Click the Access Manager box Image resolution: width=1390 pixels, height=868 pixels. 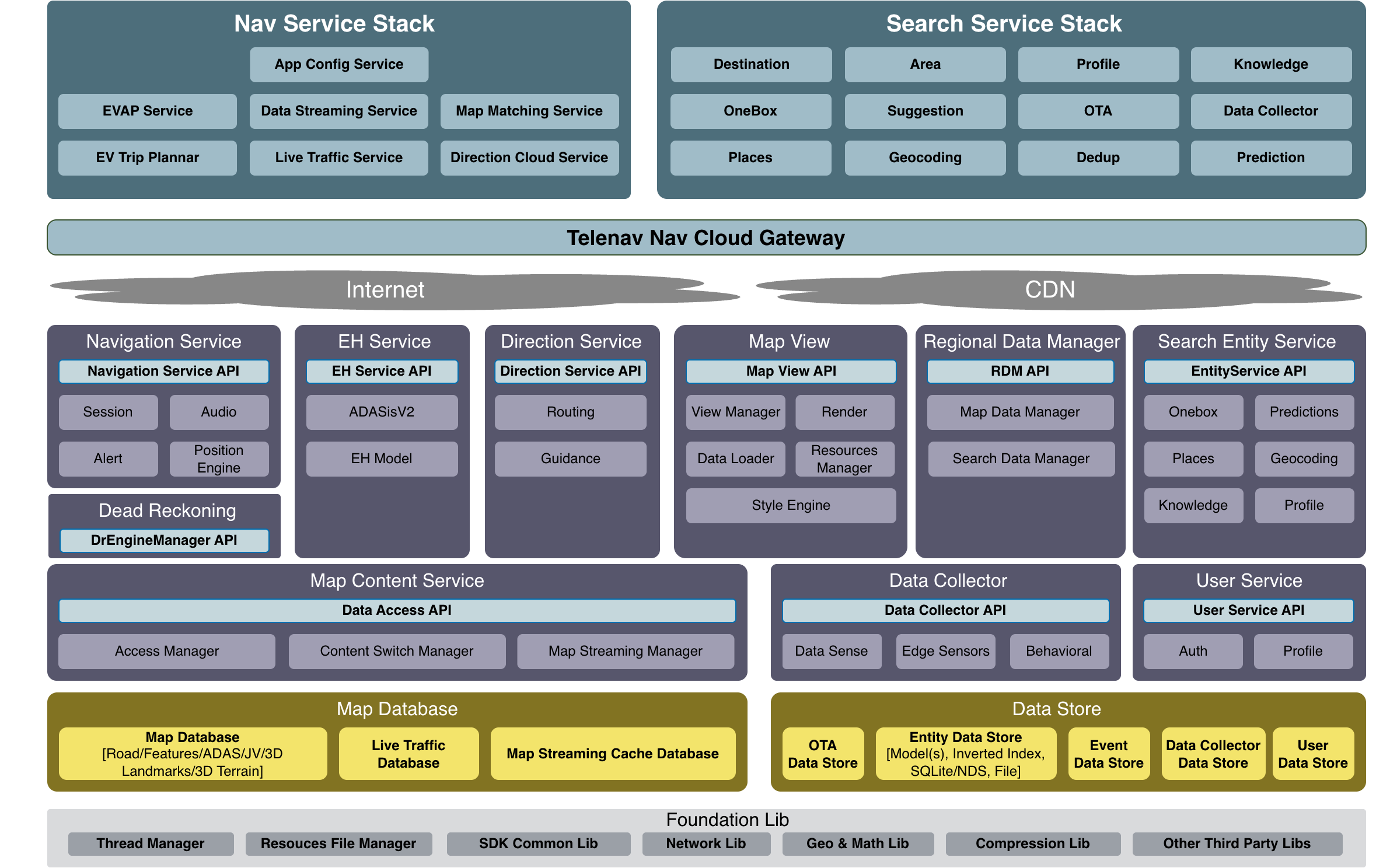click(167, 651)
